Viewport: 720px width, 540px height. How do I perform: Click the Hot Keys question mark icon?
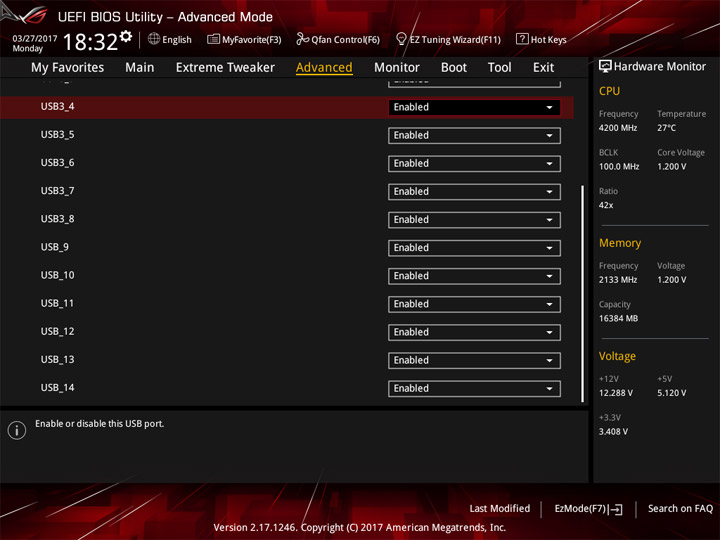point(522,39)
